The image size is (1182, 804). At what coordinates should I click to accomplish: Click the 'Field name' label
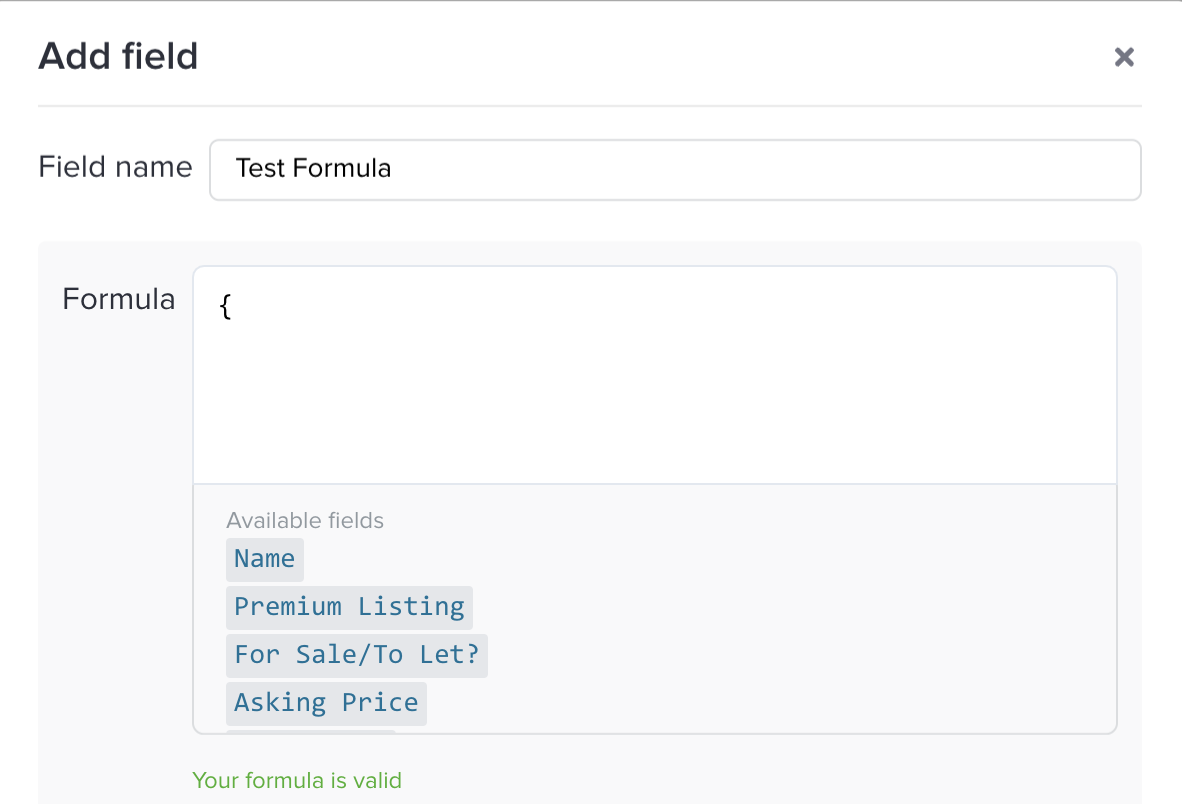click(115, 167)
